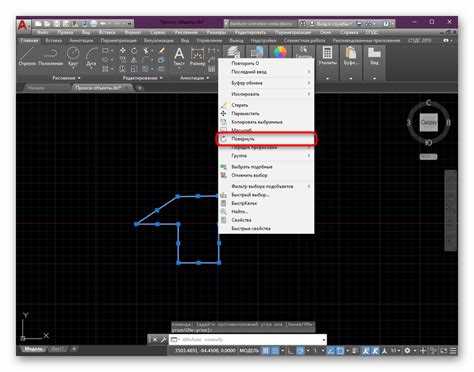Select the Line (Отрезок) drawing tool
This screenshot has height=372, width=474.
27,56
